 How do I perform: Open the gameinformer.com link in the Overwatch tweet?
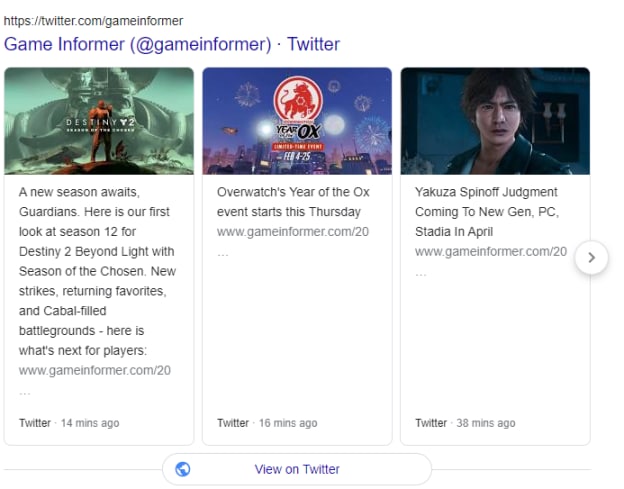[x=293, y=232]
